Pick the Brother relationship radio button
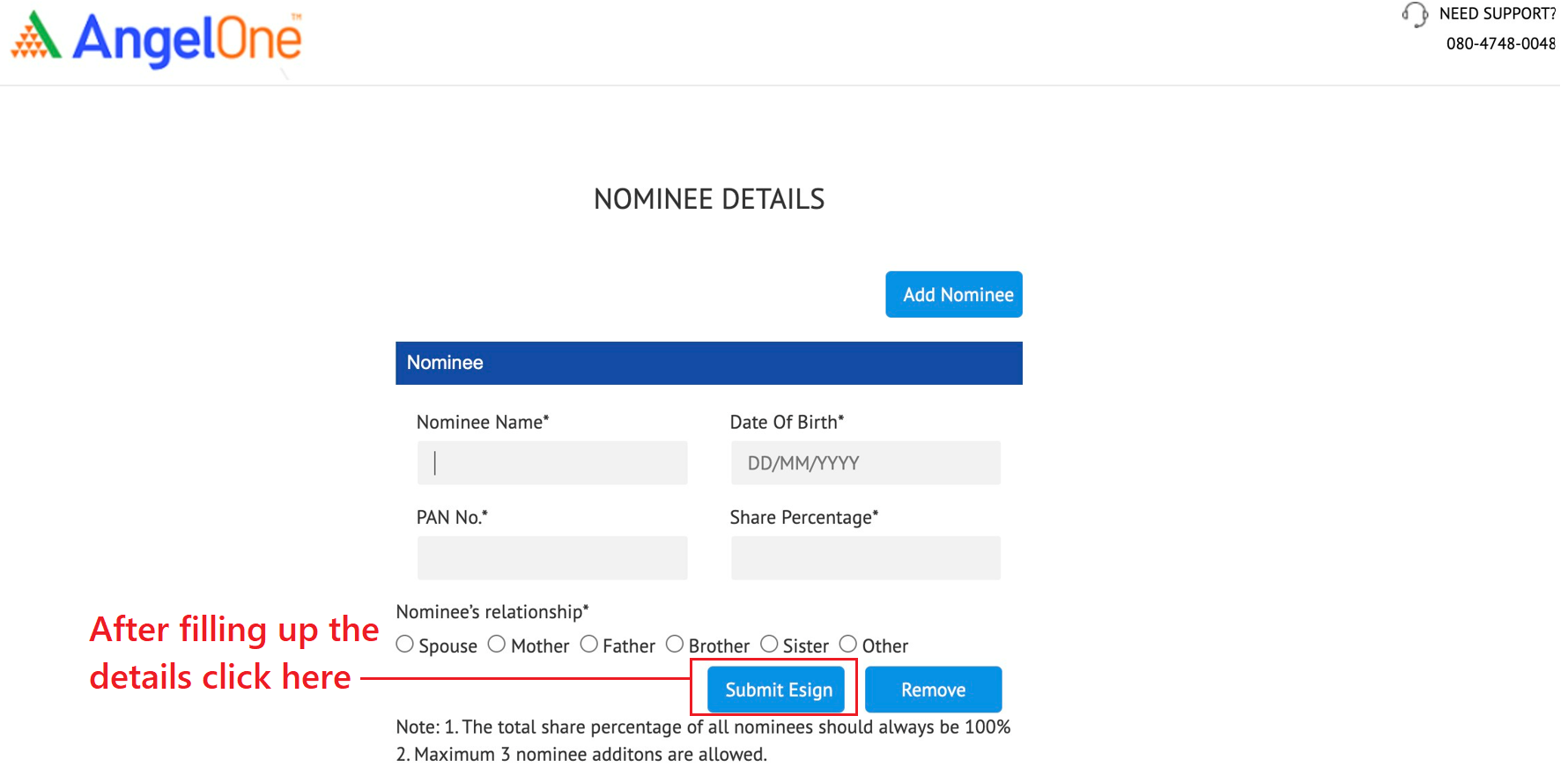The width and height of the screenshot is (1568, 775). click(x=675, y=645)
